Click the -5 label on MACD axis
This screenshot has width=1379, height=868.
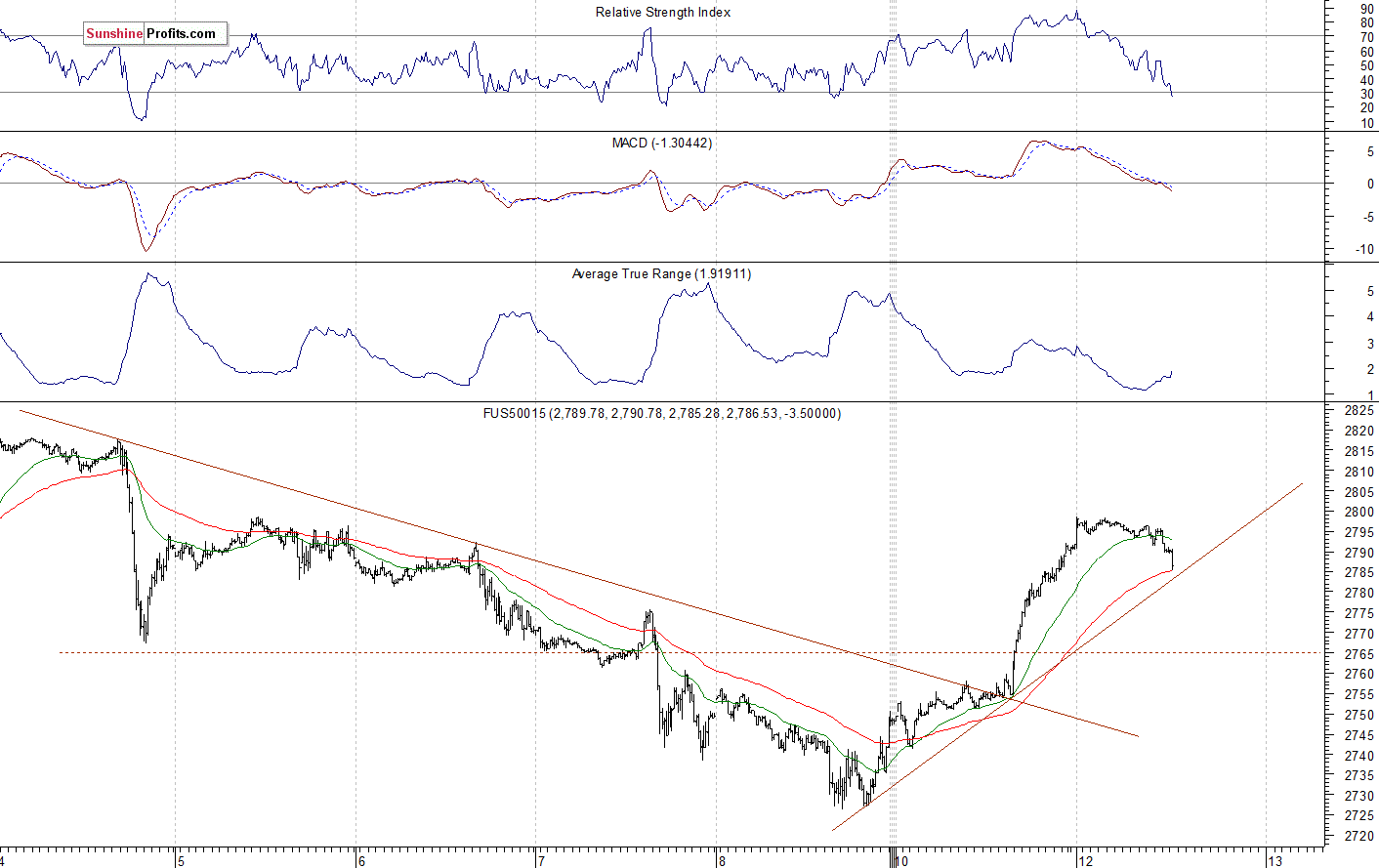(1367, 217)
